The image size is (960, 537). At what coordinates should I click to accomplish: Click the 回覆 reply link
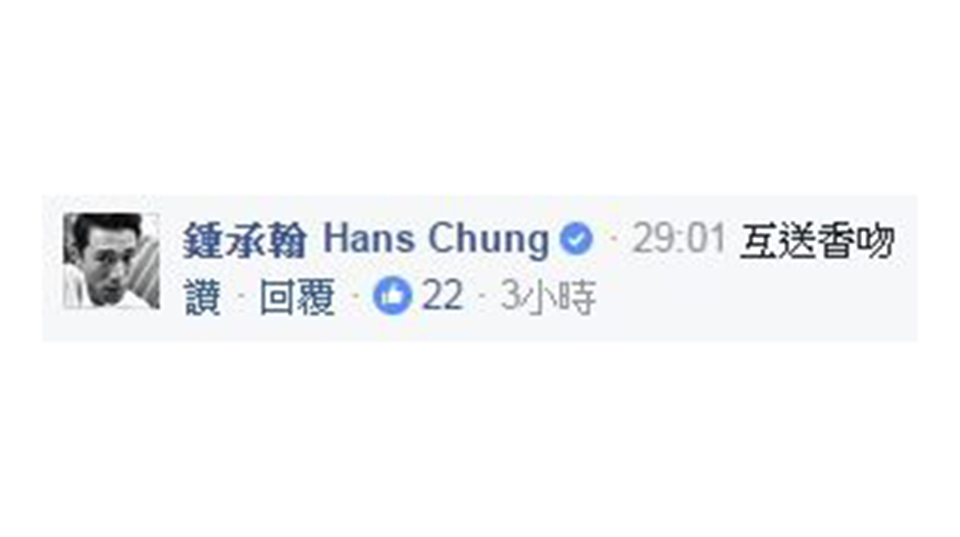tap(297, 297)
